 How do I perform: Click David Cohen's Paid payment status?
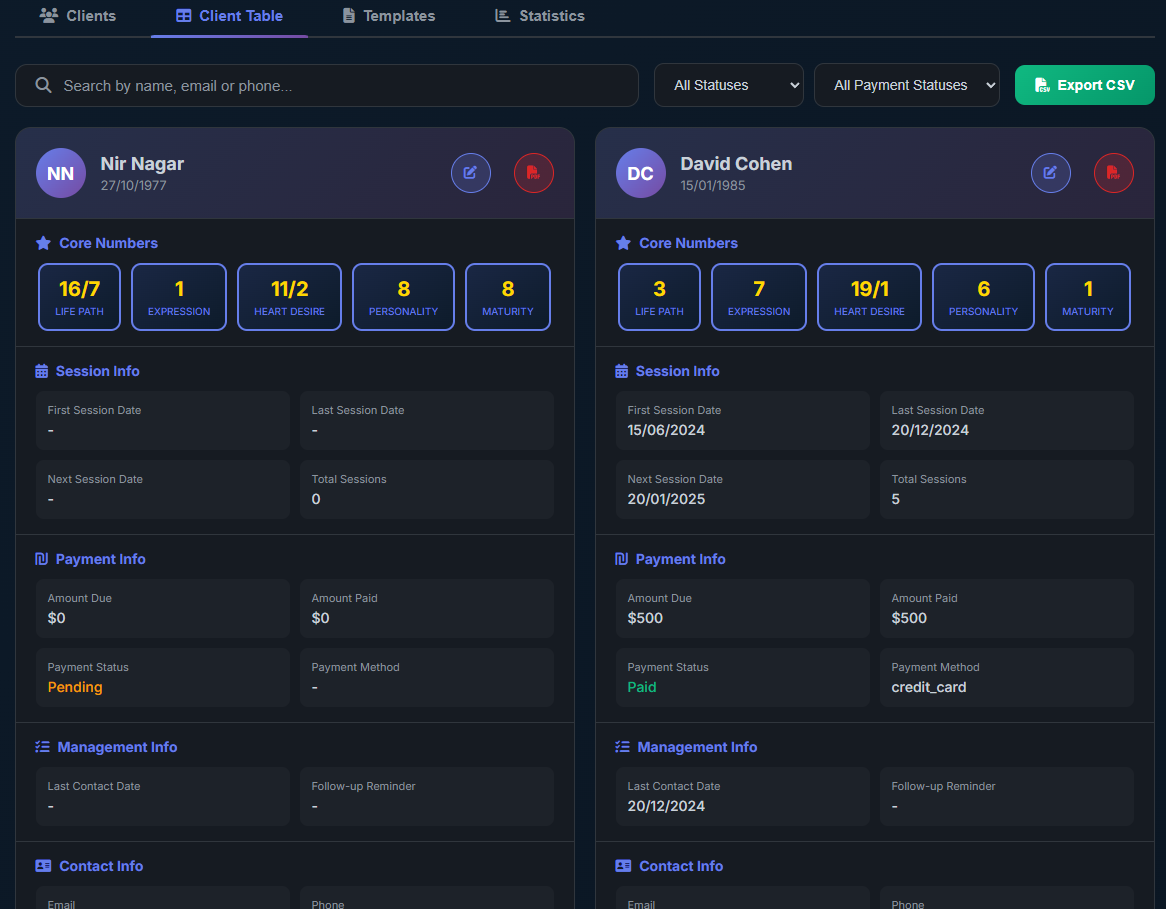coord(642,687)
